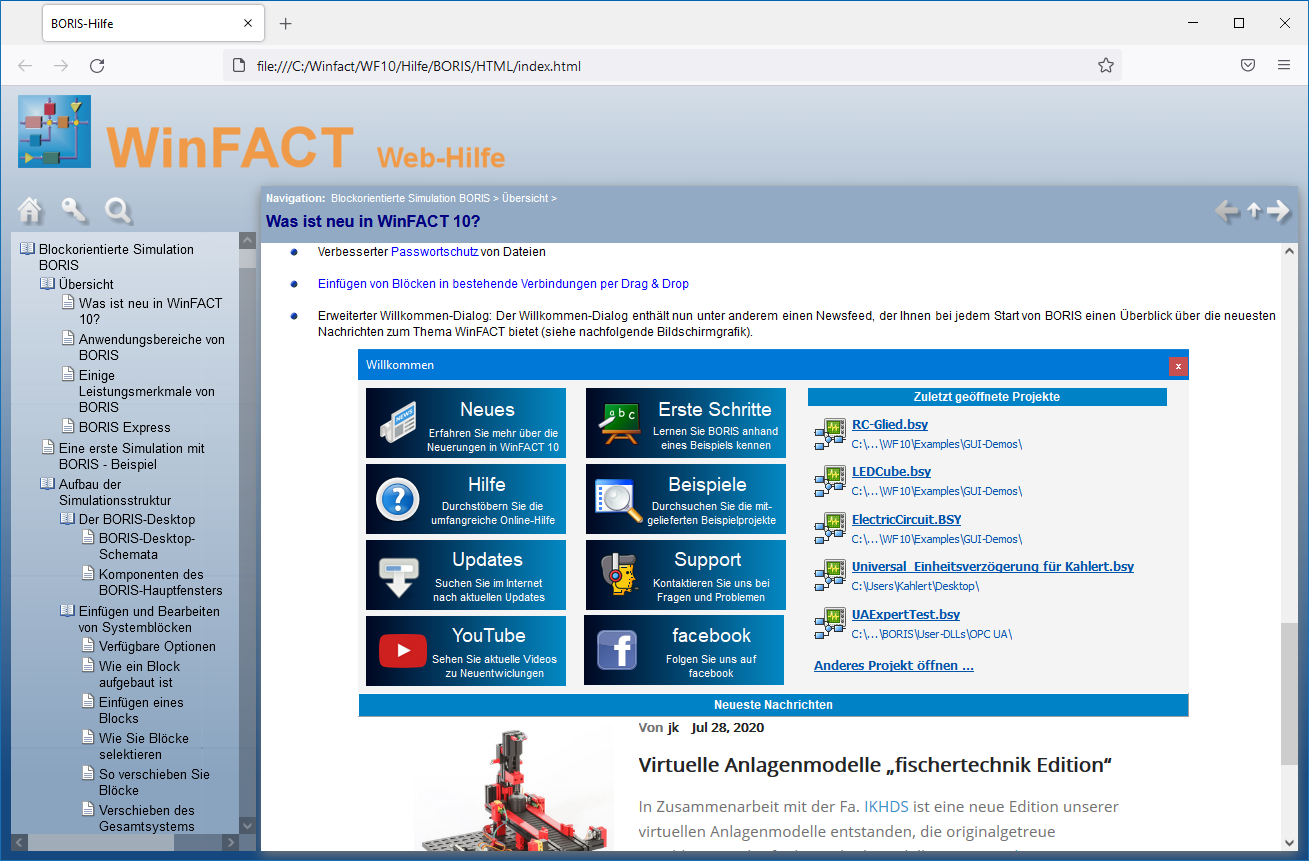Screen dimensions: 1309x861
Task: Click Virtuelle Anlagenmodelle fischertechnik Edition headline
Action: 875,766
